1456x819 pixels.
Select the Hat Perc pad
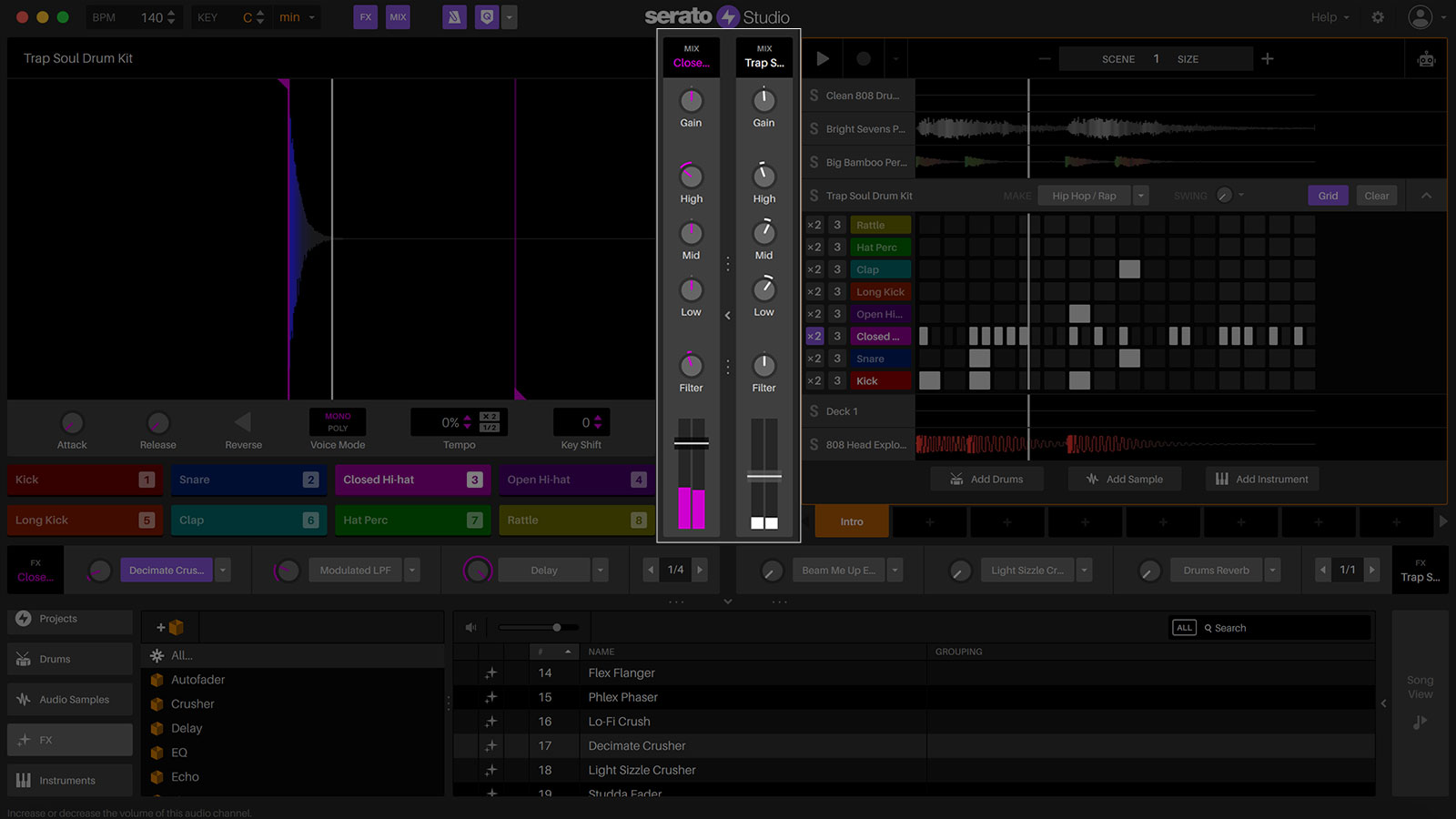click(x=412, y=521)
